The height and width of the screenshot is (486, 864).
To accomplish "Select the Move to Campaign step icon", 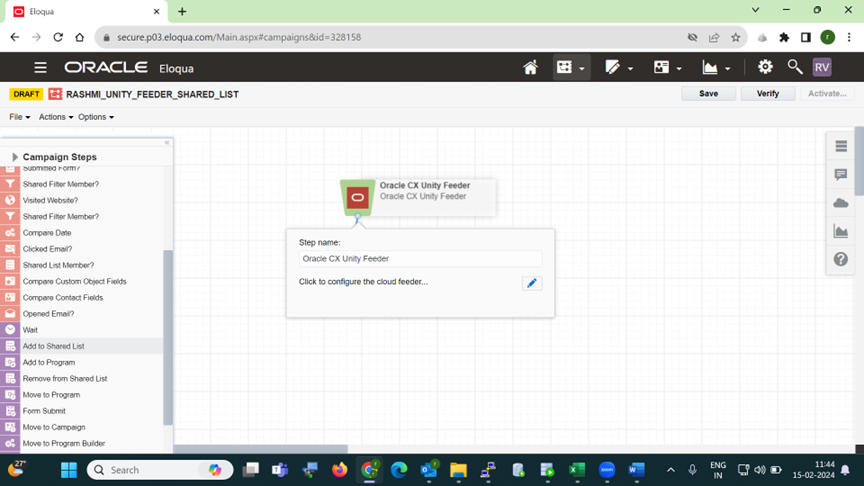I will (10, 427).
